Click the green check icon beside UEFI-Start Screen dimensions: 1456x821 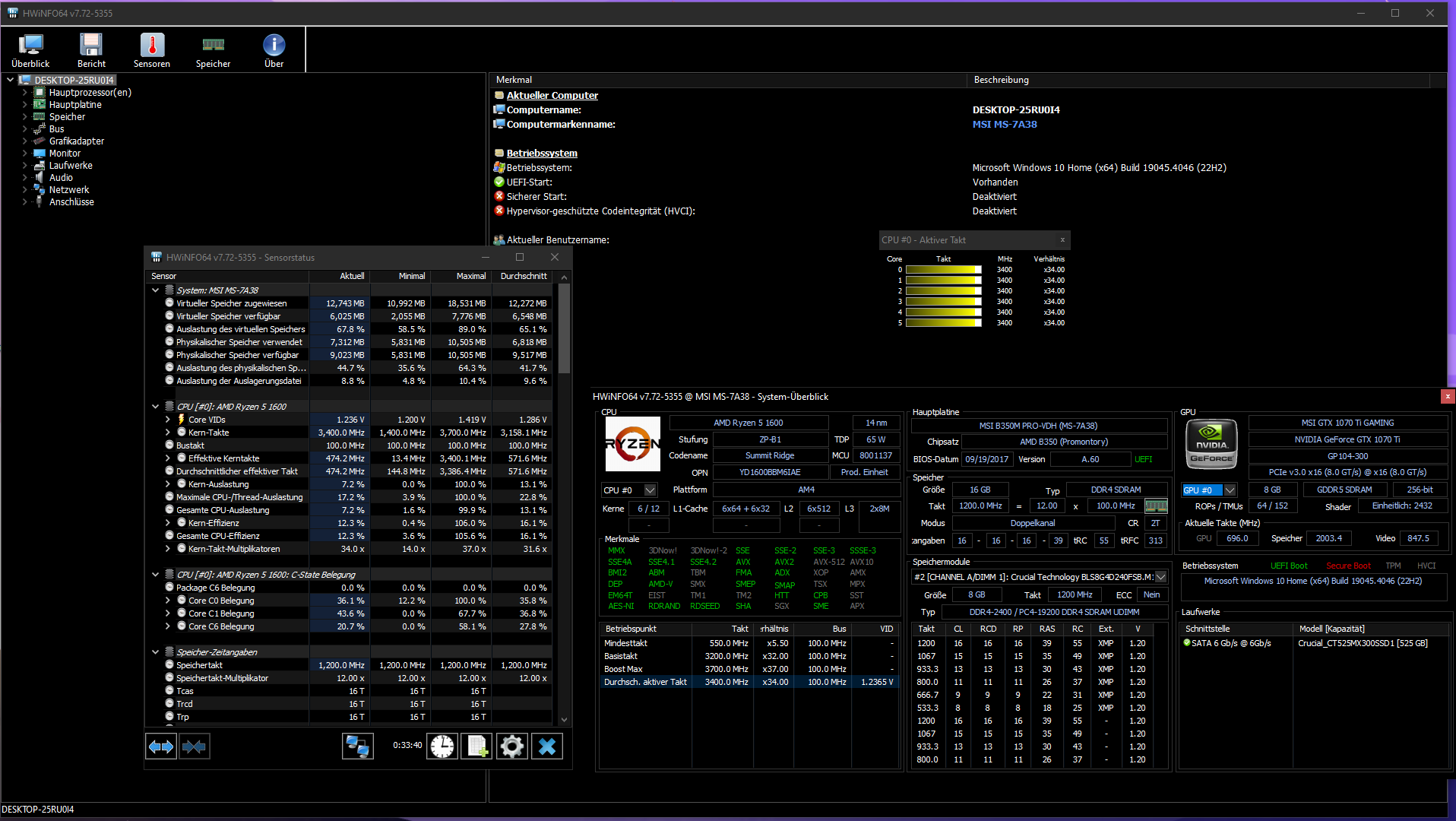click(x=499, y=182)
